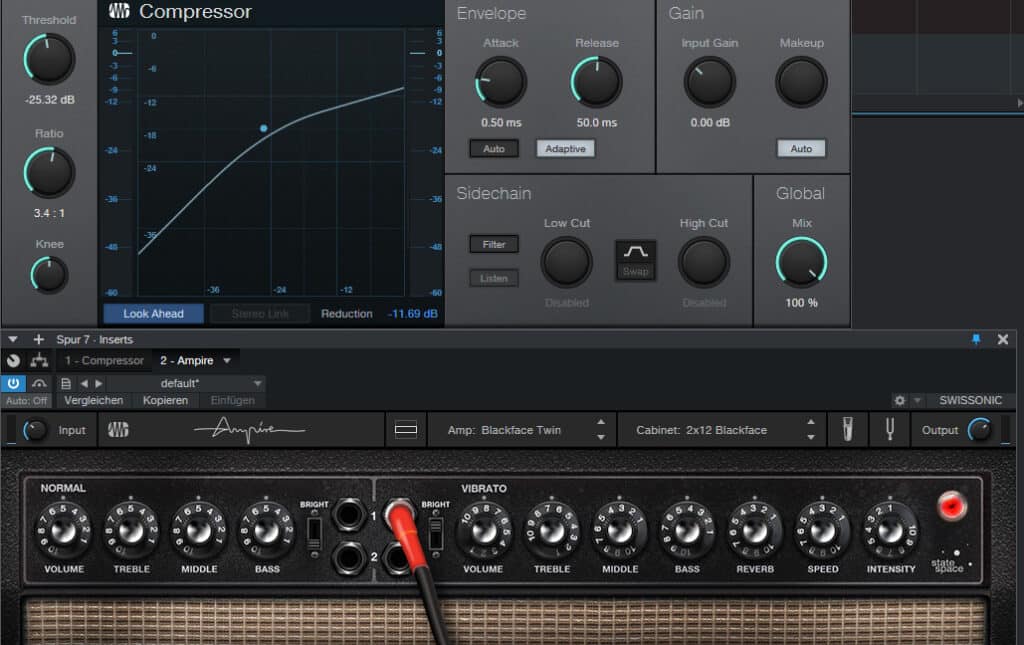
Task: Click the knob icon next to routing
Action: pyautogui.click(x=13, y=360)
